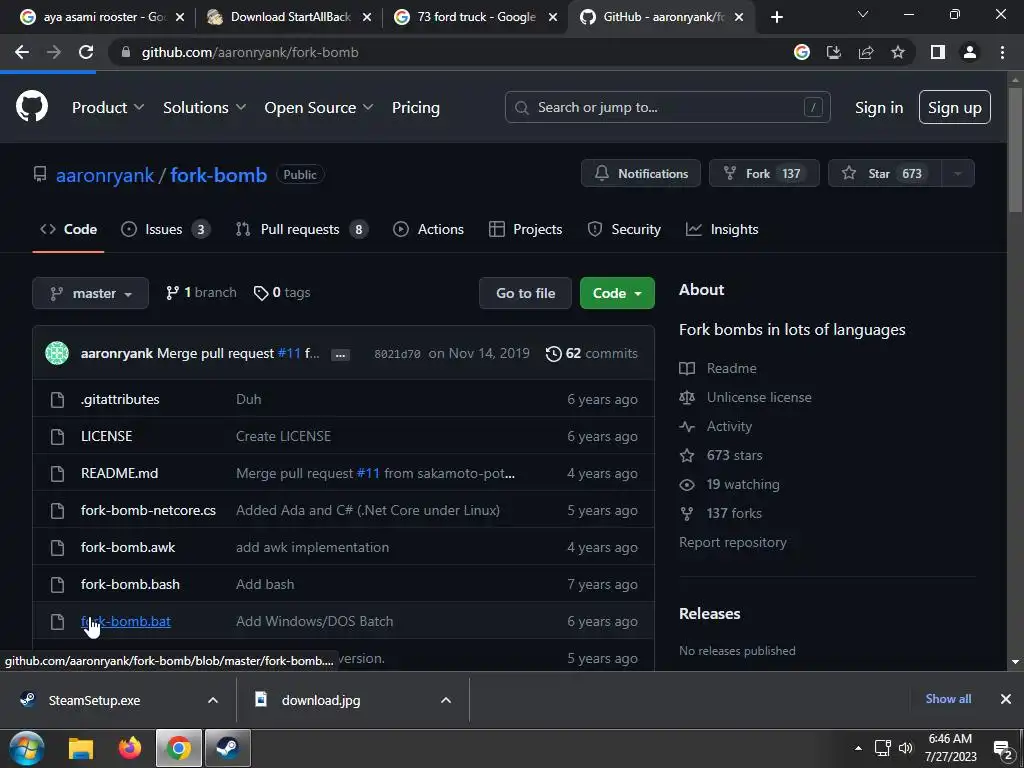Click the share page icon

[x=866, y=52]
